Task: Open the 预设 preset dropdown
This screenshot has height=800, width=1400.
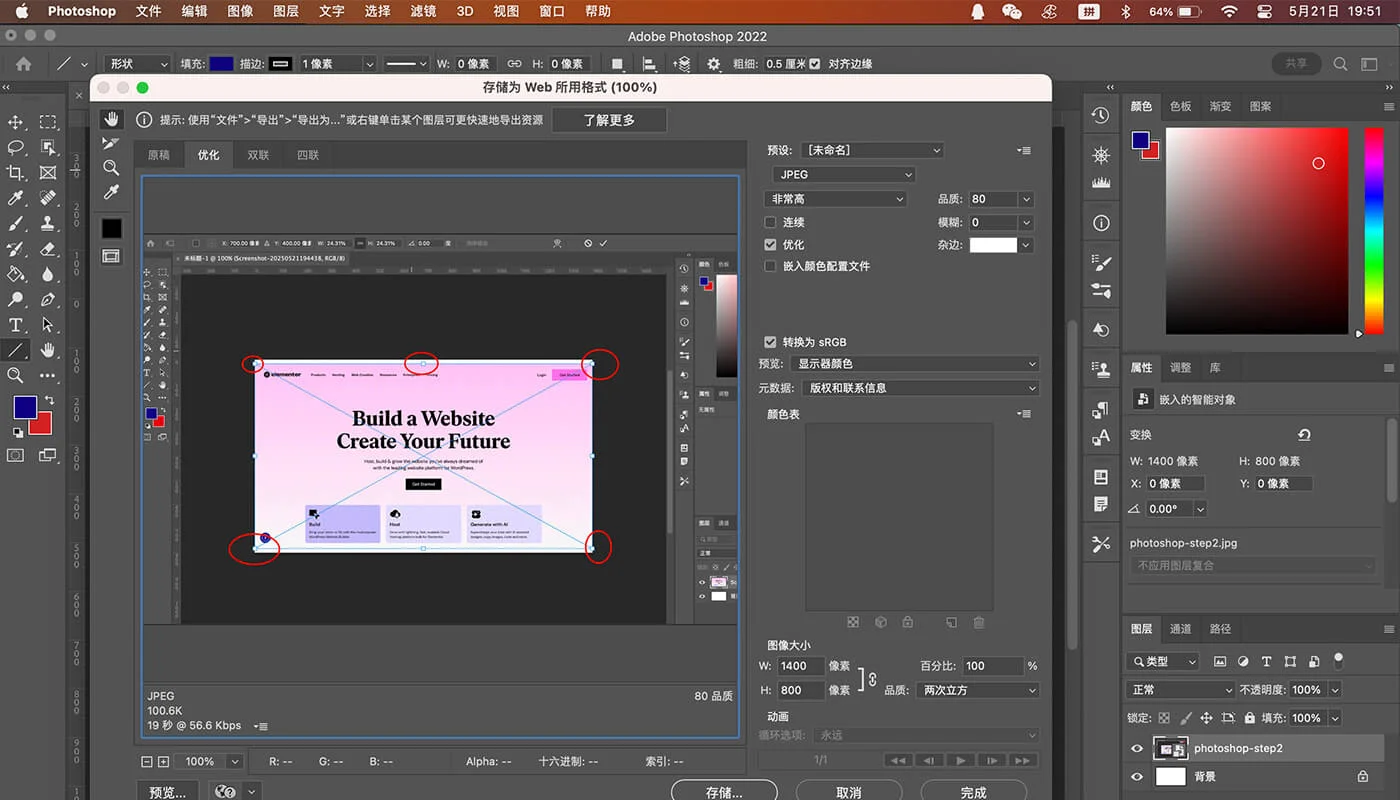Action: [x=870, y=149]
